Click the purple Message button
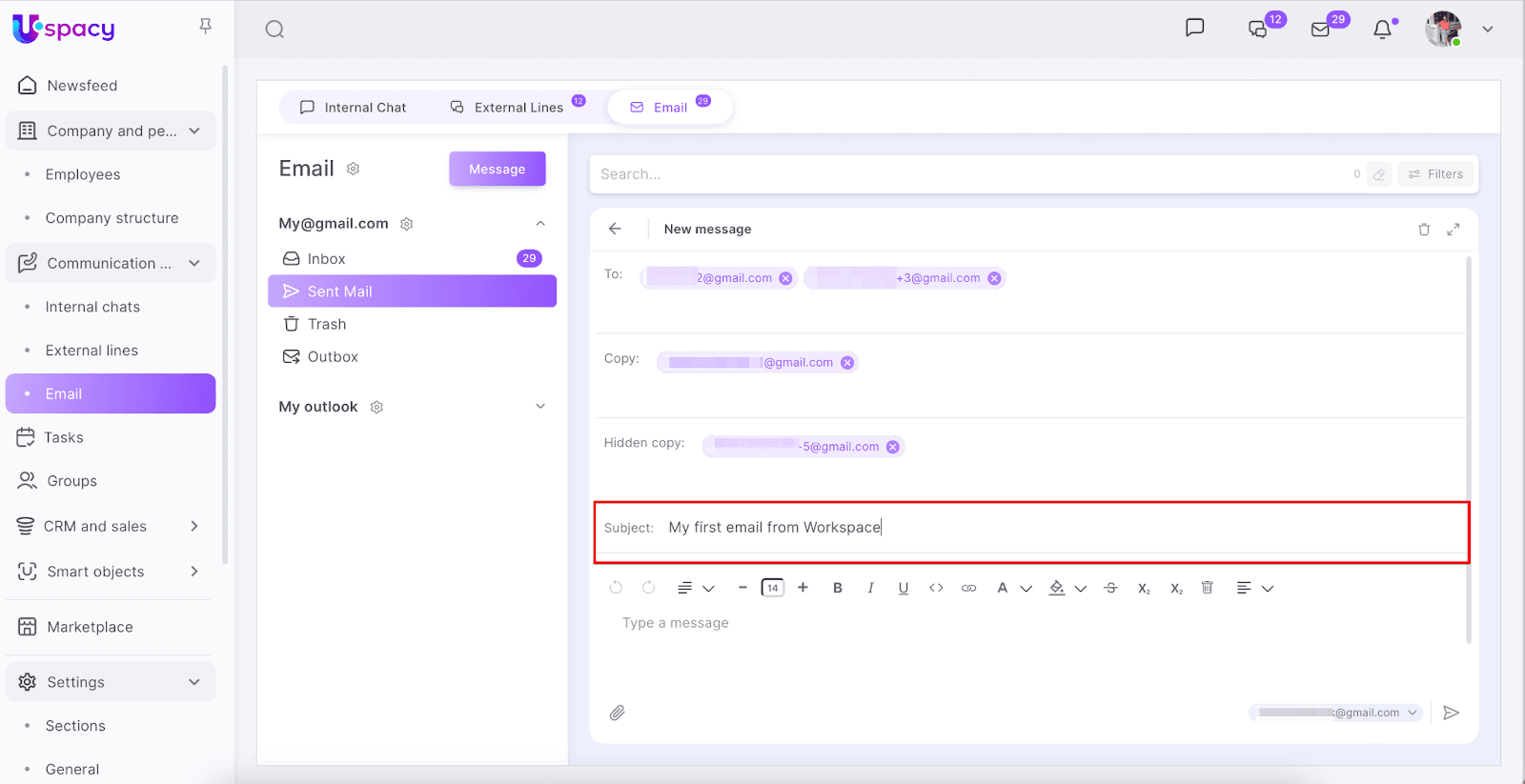This screenshot has height=784, width=1525. coord(497,169)
